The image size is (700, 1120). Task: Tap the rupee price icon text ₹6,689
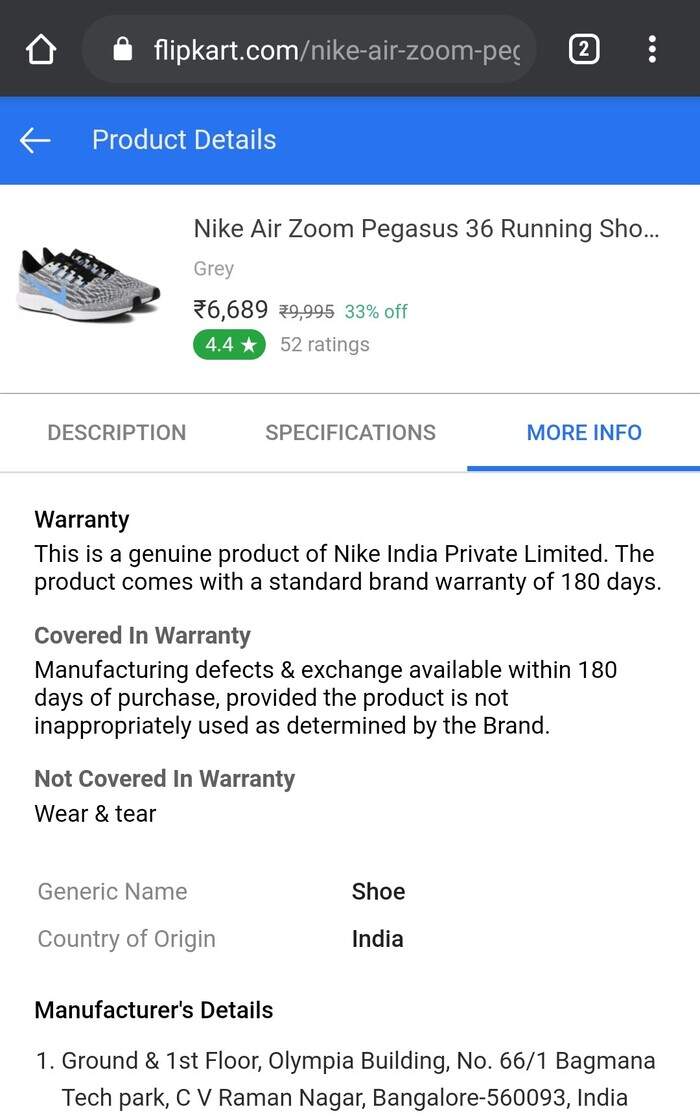pos(229,310)
